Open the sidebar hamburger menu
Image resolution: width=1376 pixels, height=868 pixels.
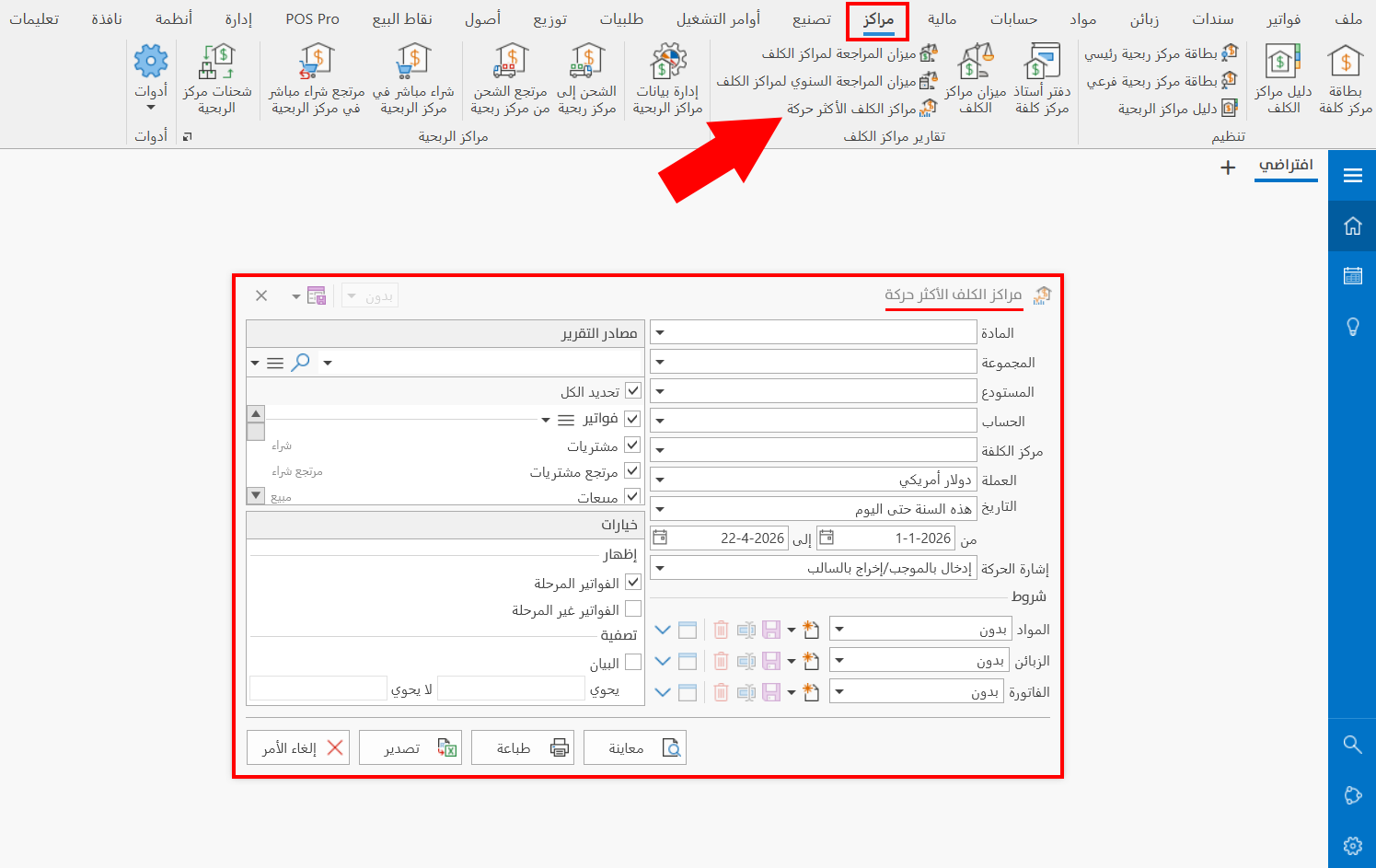pyautogui.click(x=1352, y=175)
